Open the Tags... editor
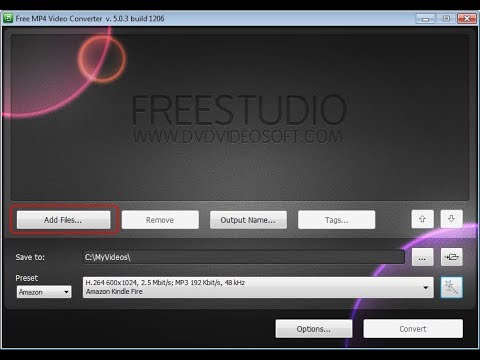The width and height of the screenshot is (480, 360). click(336, 220)
